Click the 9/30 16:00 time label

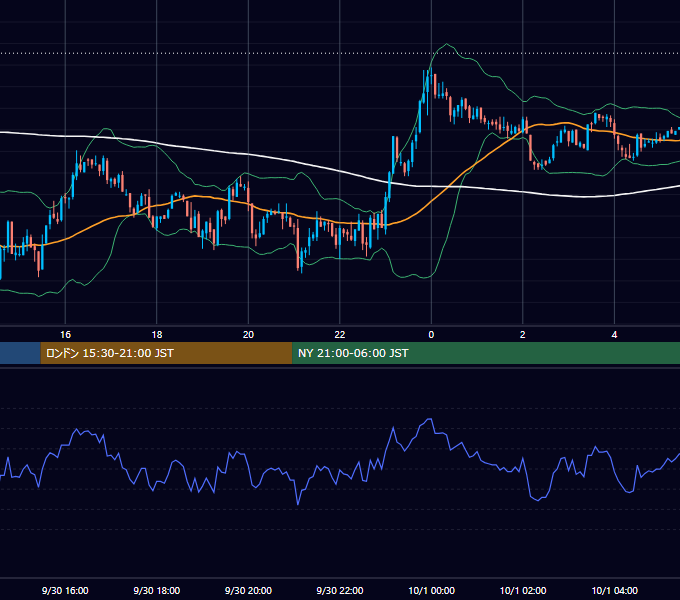coord(65,590)
